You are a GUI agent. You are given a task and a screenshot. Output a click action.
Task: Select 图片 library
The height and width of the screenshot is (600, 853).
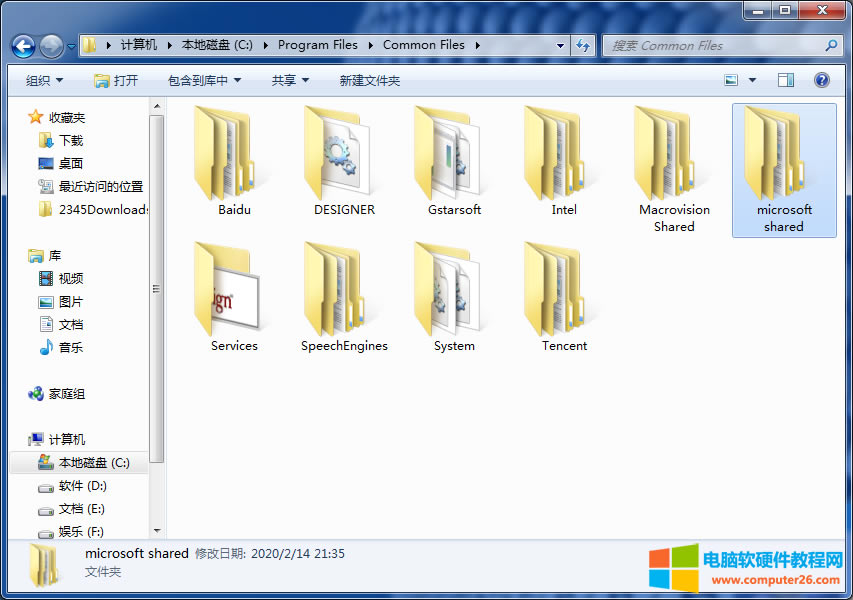pos(61,302)
